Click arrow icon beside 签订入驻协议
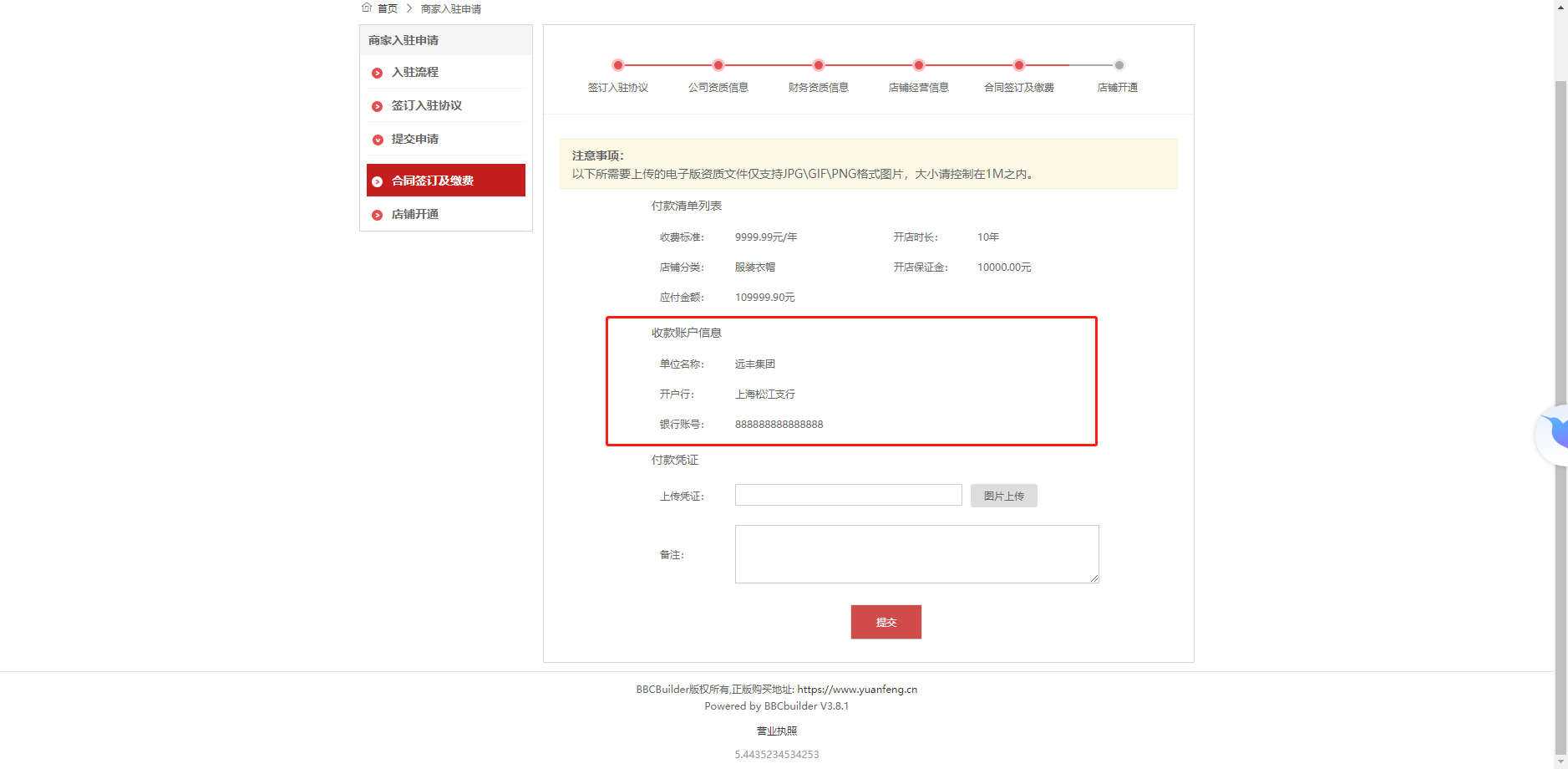 click(x=377, y=106)
